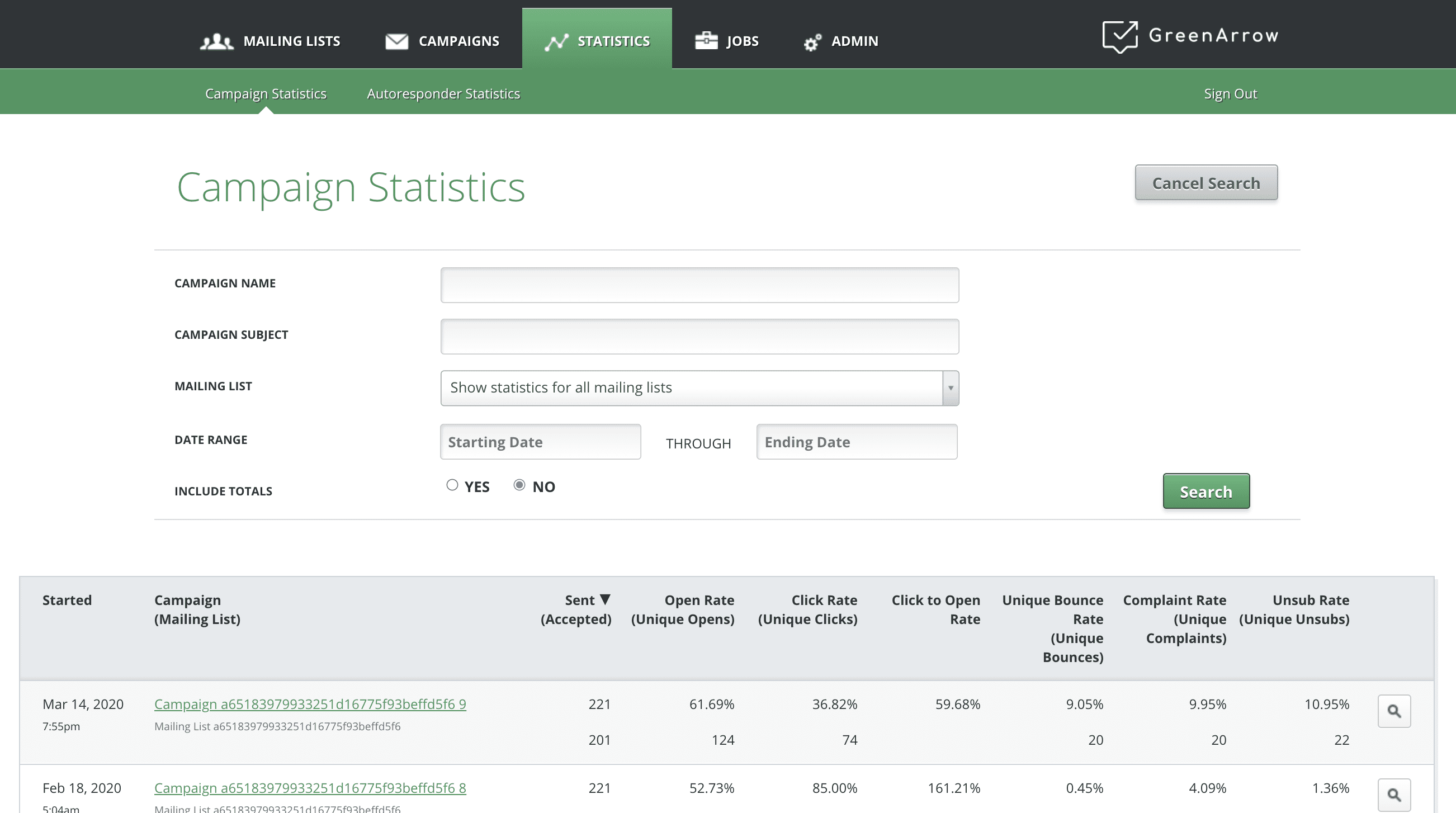The image size is (1456, 813).
Task: Toggle the Sent column sort arrow
Action: (607, 599)
